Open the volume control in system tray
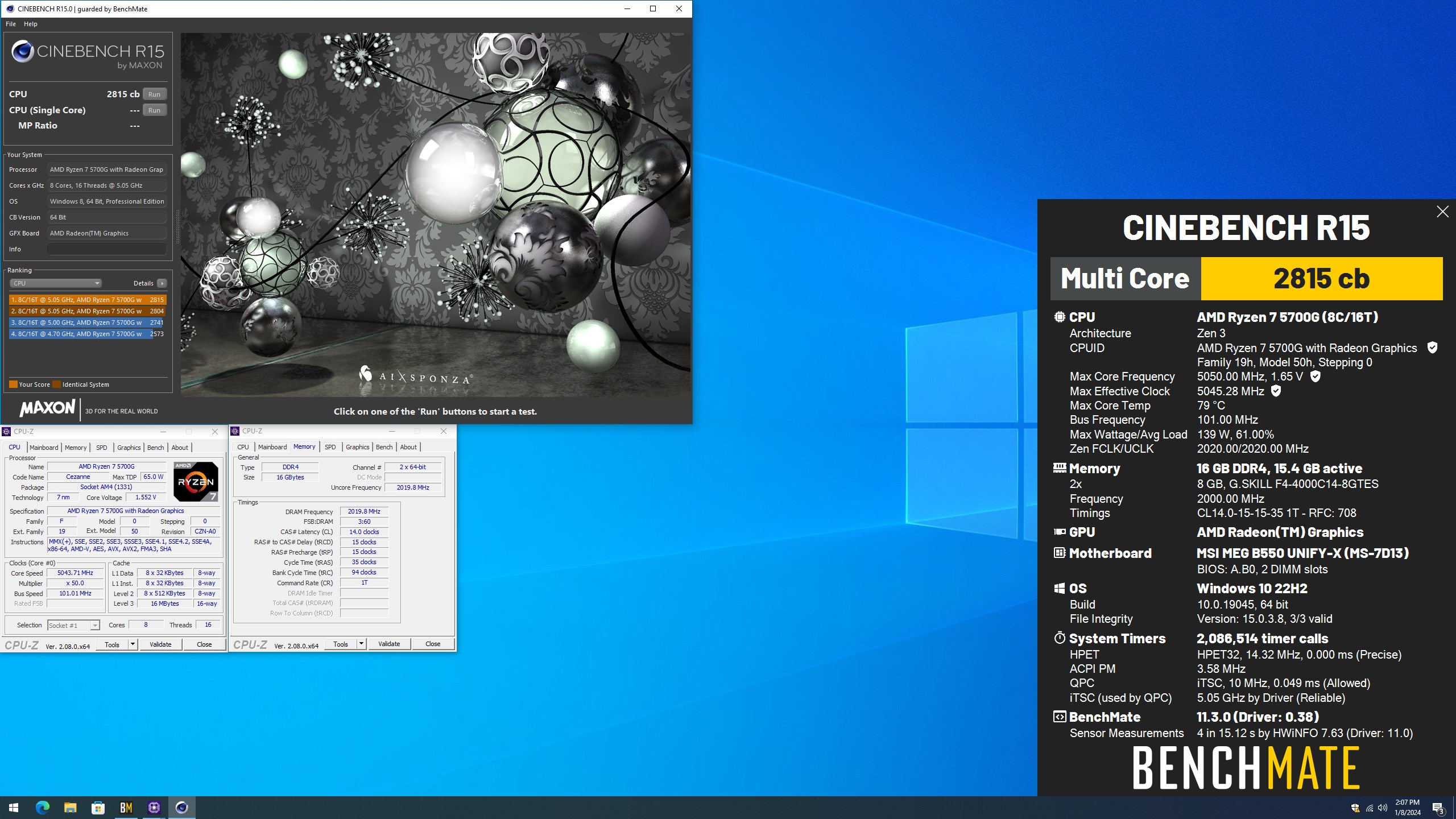Viewport: 1456px width, 819px height. [x=1383, y=808]
